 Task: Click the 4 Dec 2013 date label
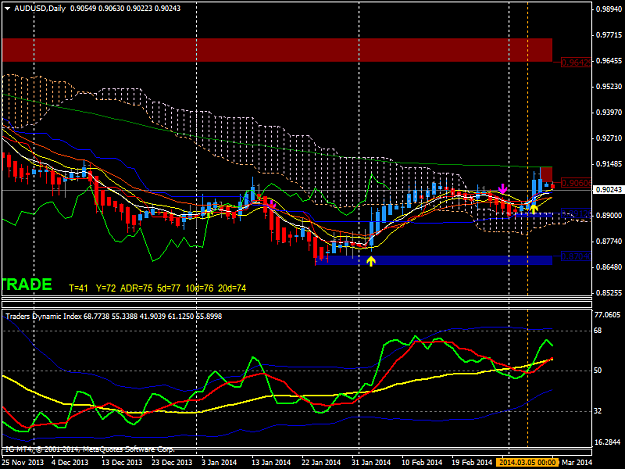[x=70, y=463]
